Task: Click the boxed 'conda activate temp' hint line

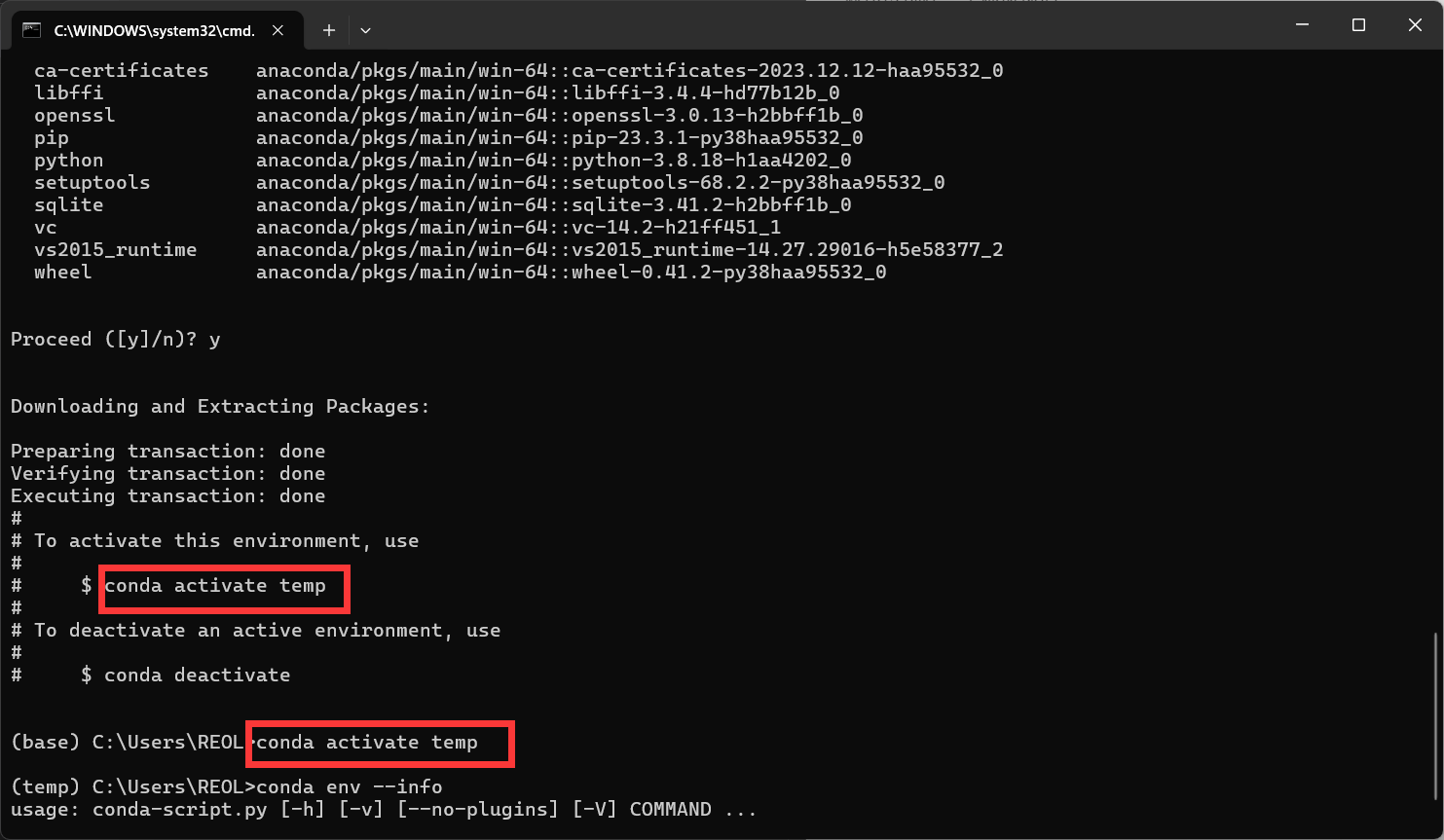Action: pyautogui.click(x=215, y=586)
